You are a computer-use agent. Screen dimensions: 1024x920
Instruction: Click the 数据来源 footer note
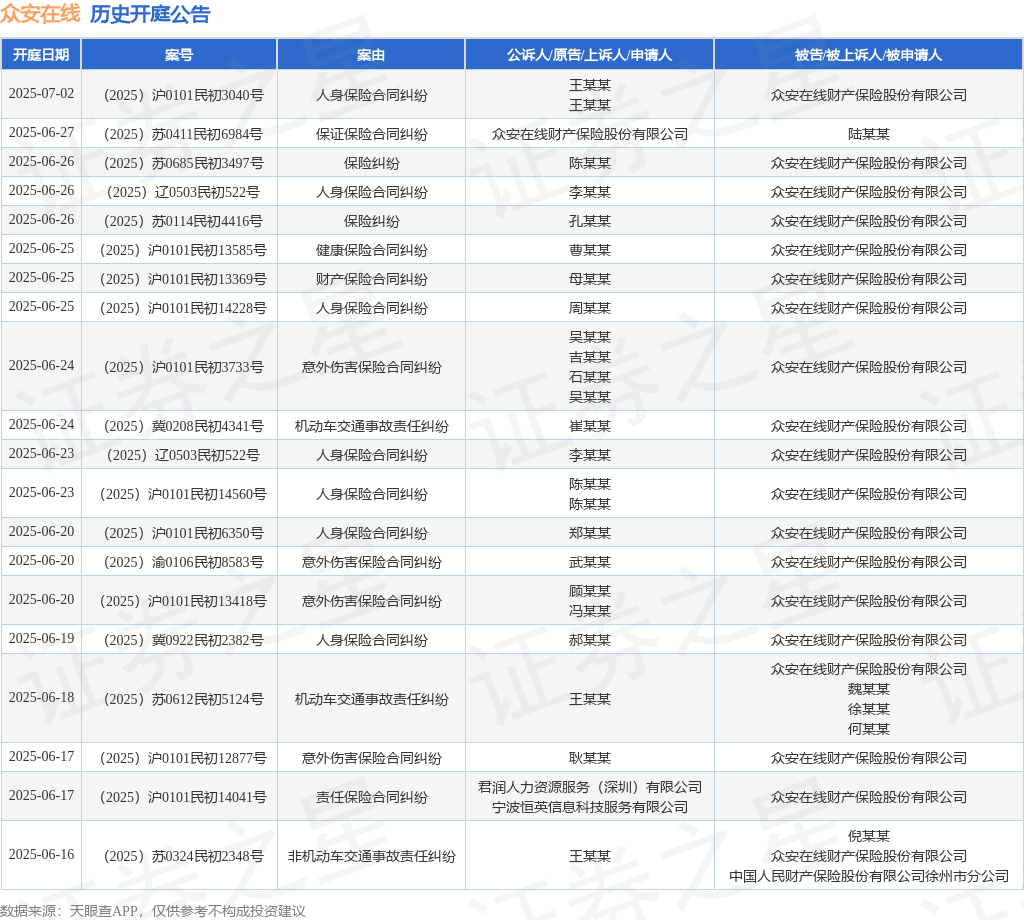[x=153, y=911]
